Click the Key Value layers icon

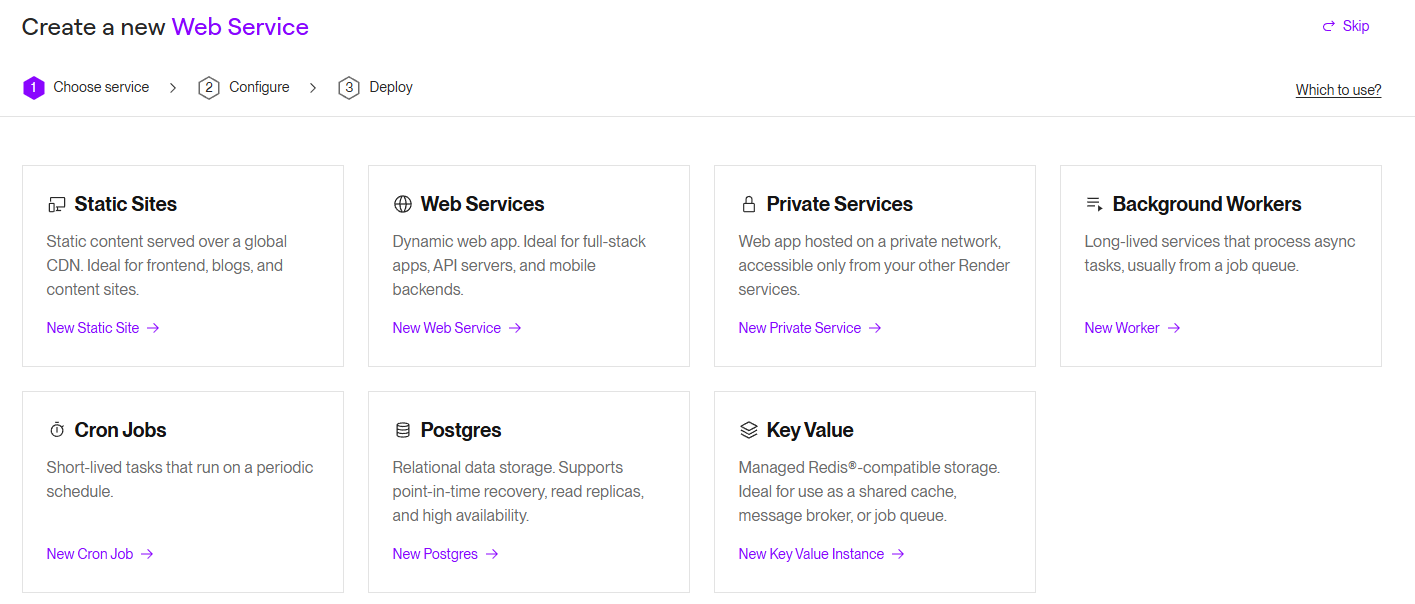749,431
